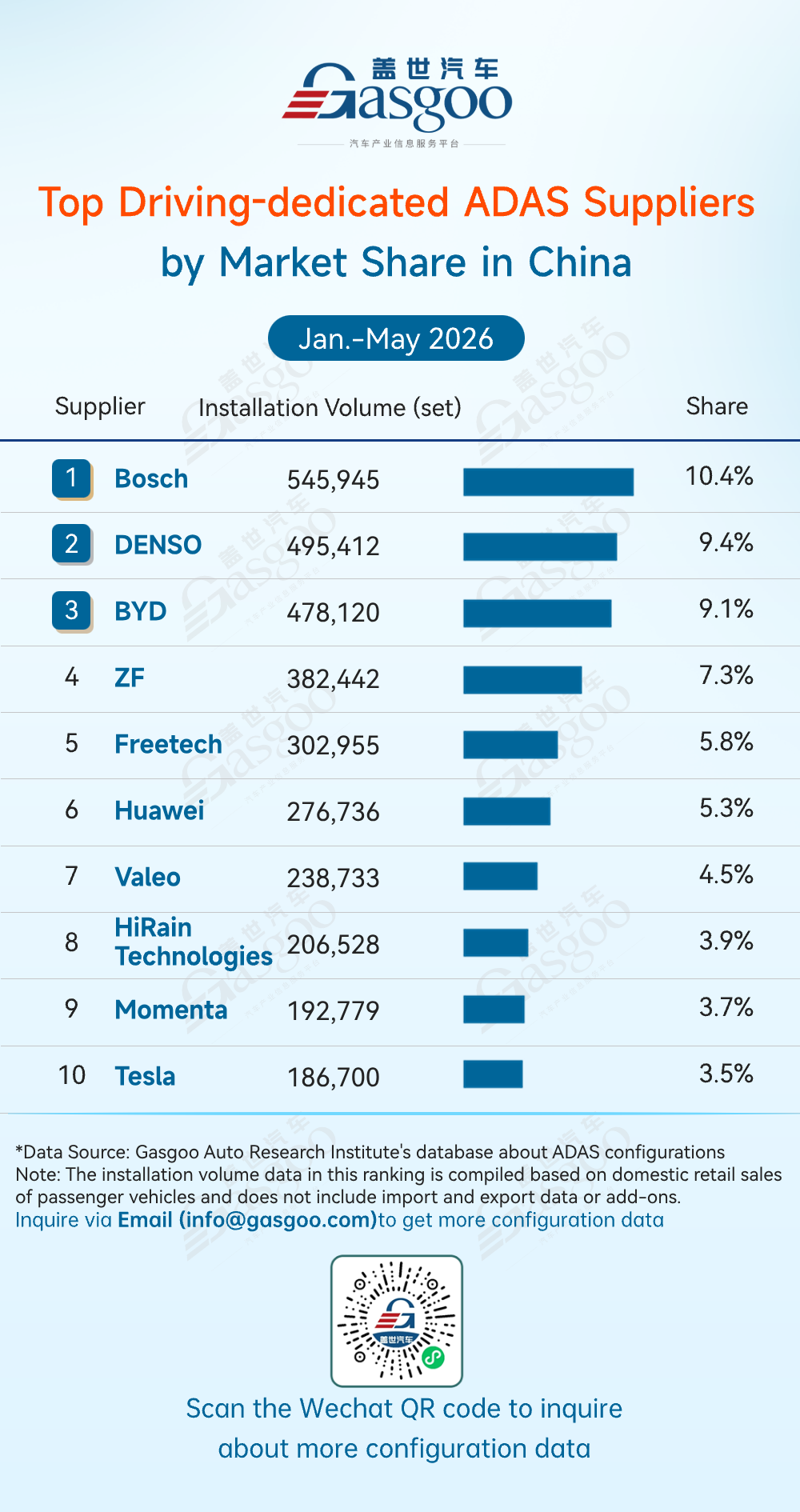Image resolution: width=800 pixels, height=1512 pixels.
Task: Select the Jan.-May 2026 date pill
Action: [x=396, y=338]
